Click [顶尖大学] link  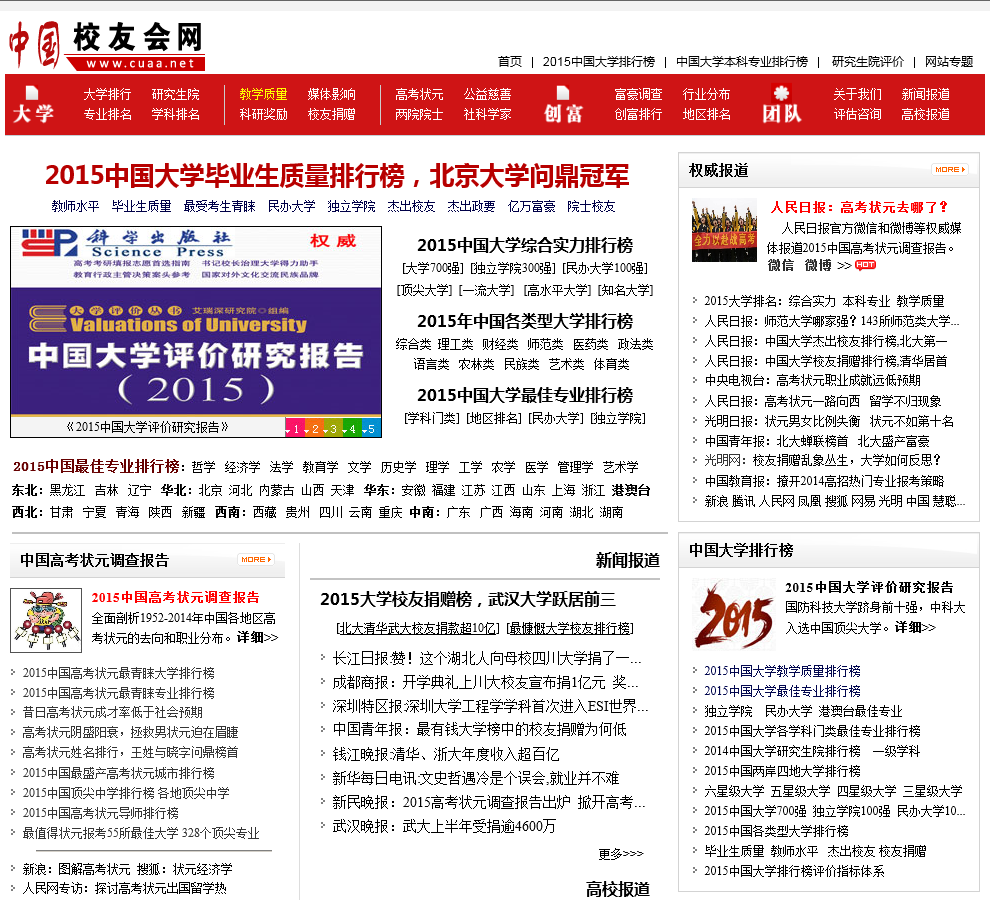click(x=424, y=291)
